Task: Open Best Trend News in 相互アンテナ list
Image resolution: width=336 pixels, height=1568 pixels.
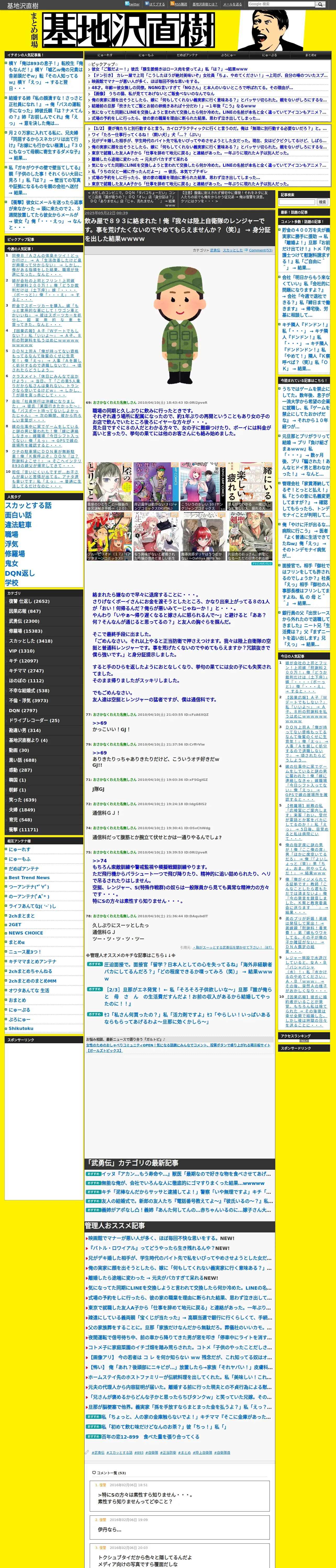Action: coord(29,878)
